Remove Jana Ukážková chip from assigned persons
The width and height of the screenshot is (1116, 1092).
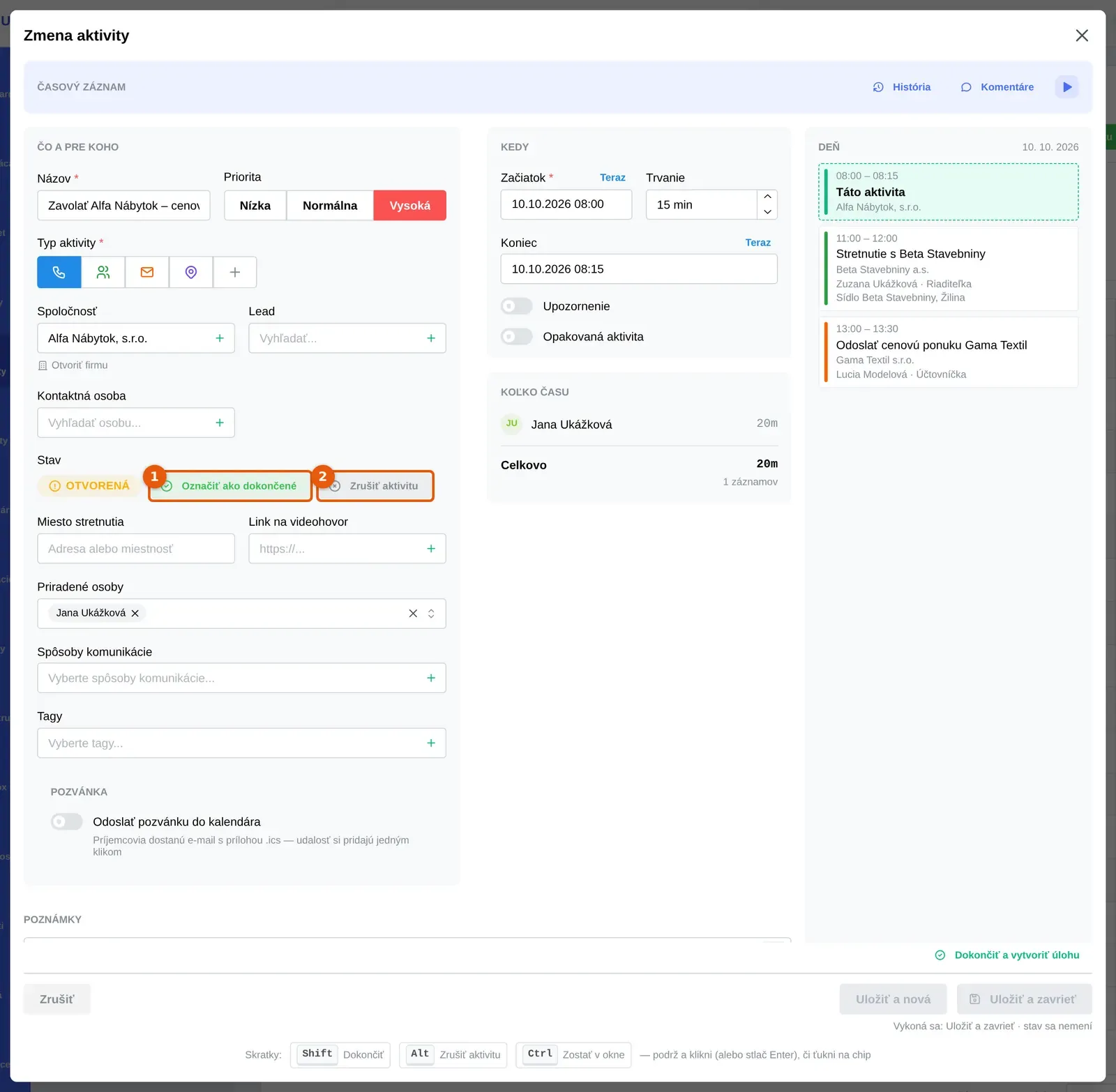tap(135, 613)
